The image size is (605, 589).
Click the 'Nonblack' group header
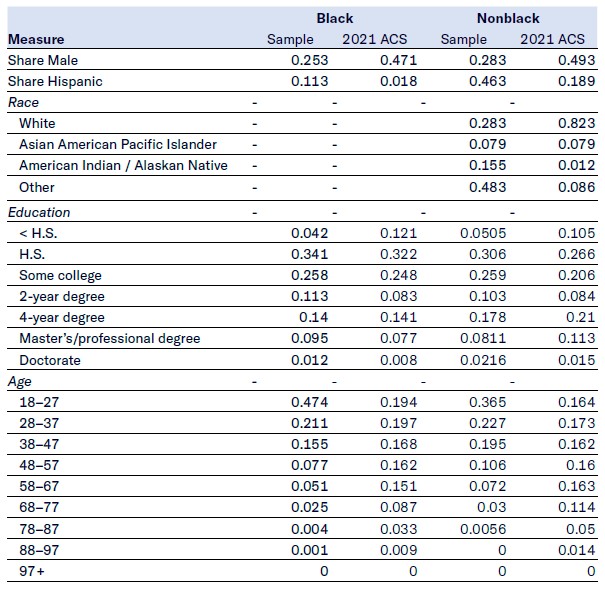click(x=506, y=18)
